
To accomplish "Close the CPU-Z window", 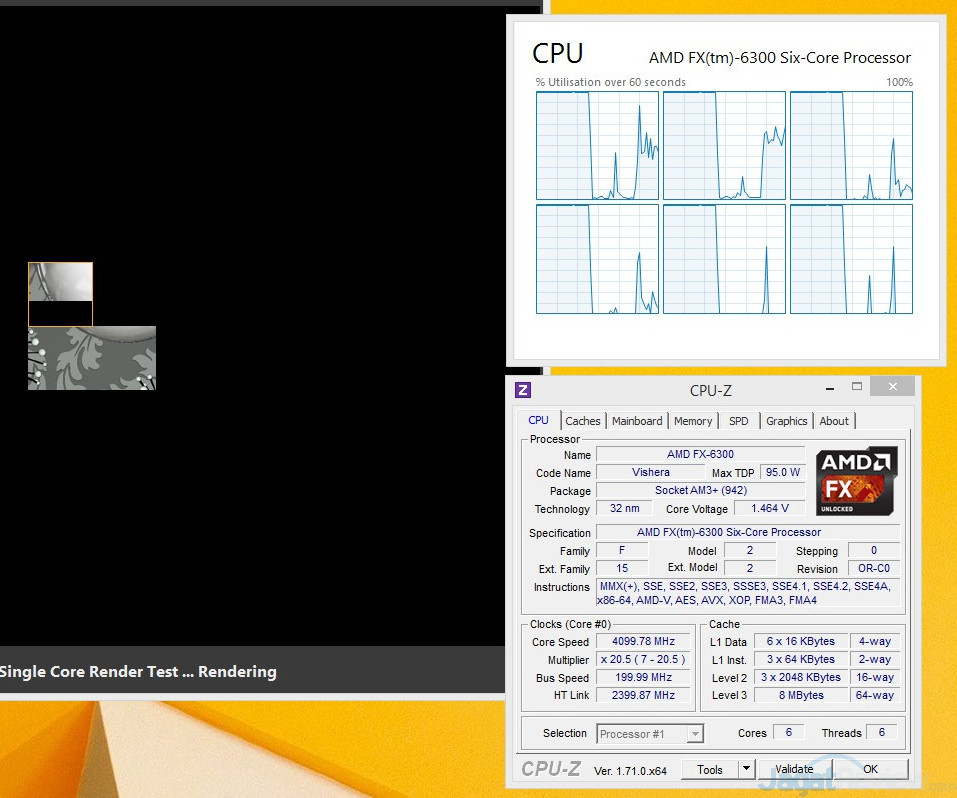I will click(891, 387).
